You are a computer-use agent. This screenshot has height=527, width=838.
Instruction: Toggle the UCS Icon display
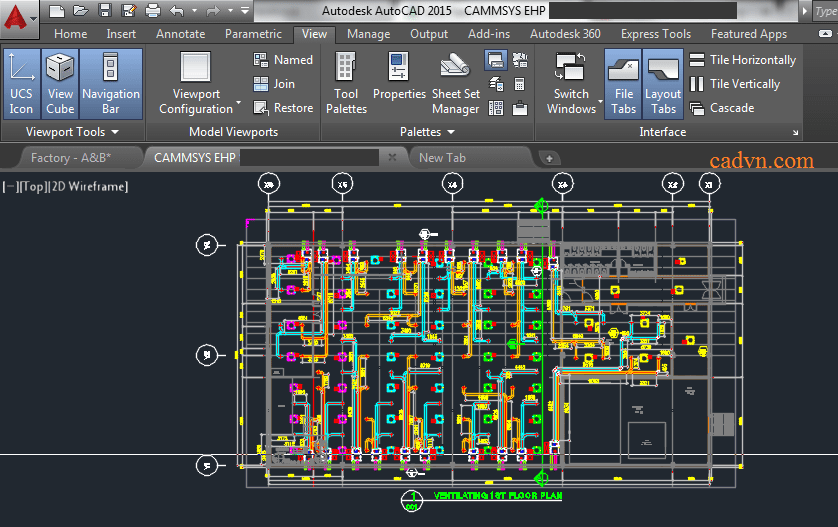(21, 84)
